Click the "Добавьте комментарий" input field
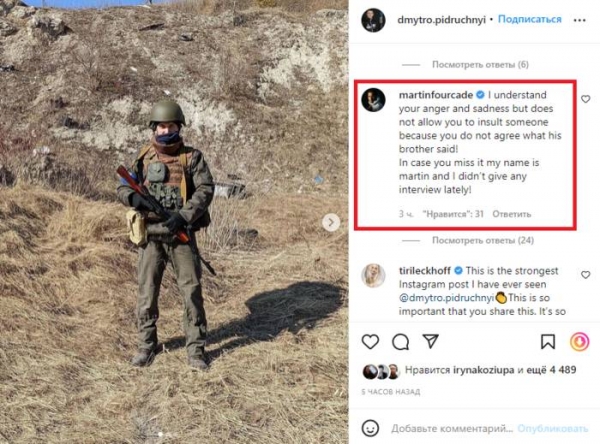 (x=450, y=426)
